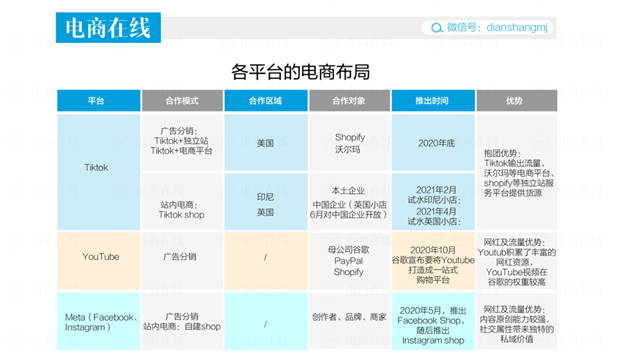620x363 pixels.
Task: Click the 电商在线 logo banner
Action: point(108,27)
